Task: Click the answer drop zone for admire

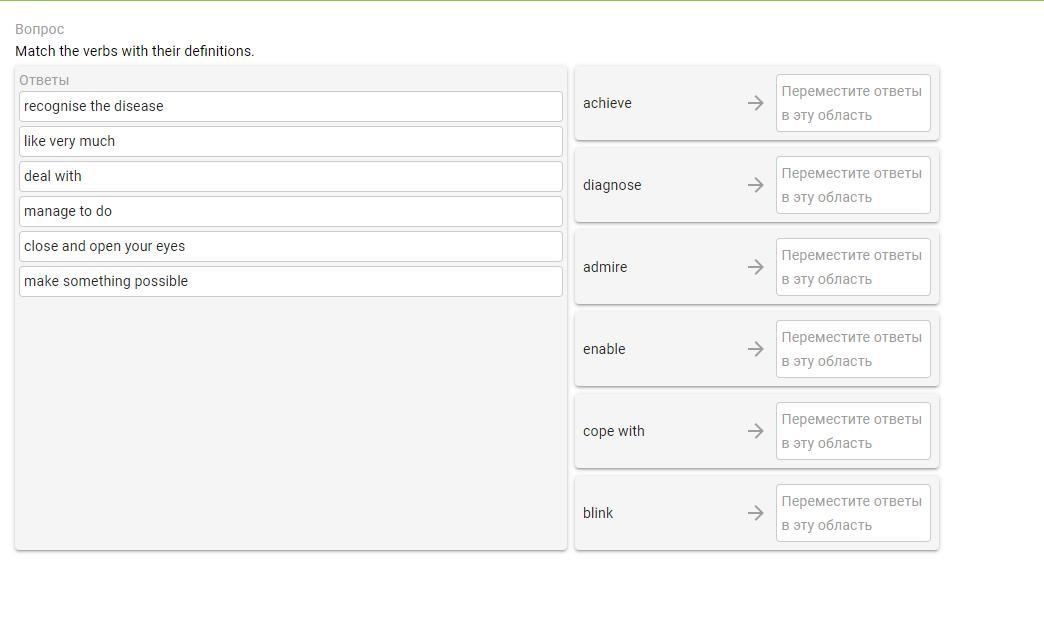Action: (x=853, y=267)
